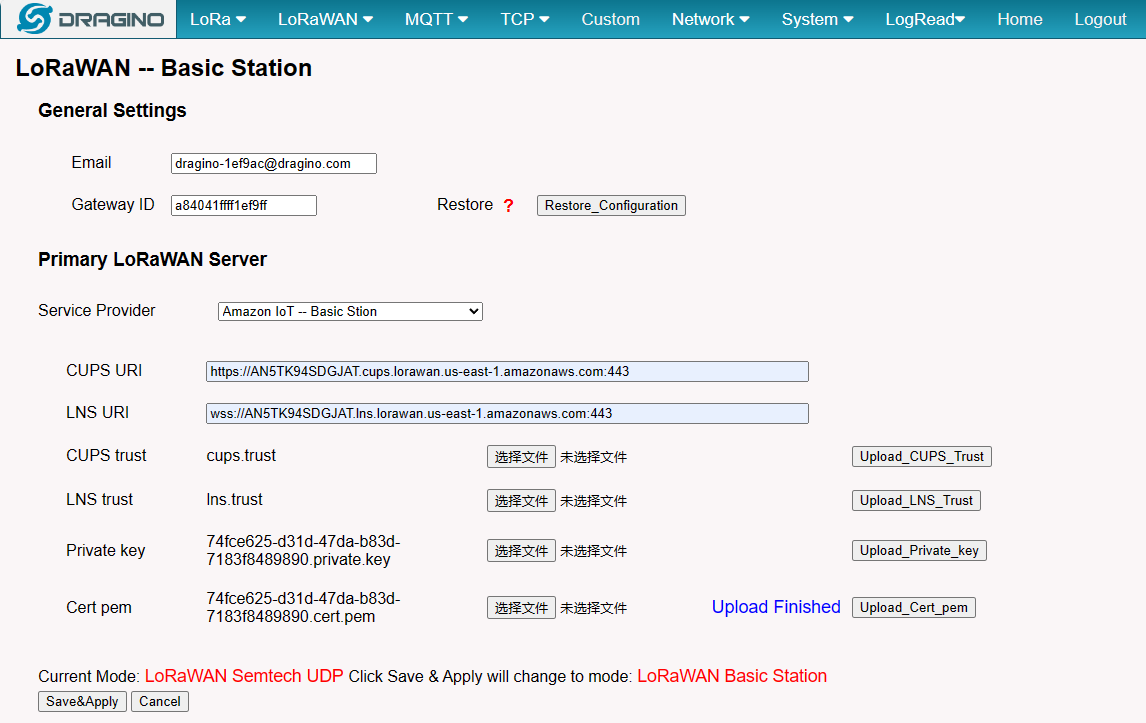The width and height of the screenshot is (1146, 723).
Task: Open the Network menu
Action: click(710, 19)
